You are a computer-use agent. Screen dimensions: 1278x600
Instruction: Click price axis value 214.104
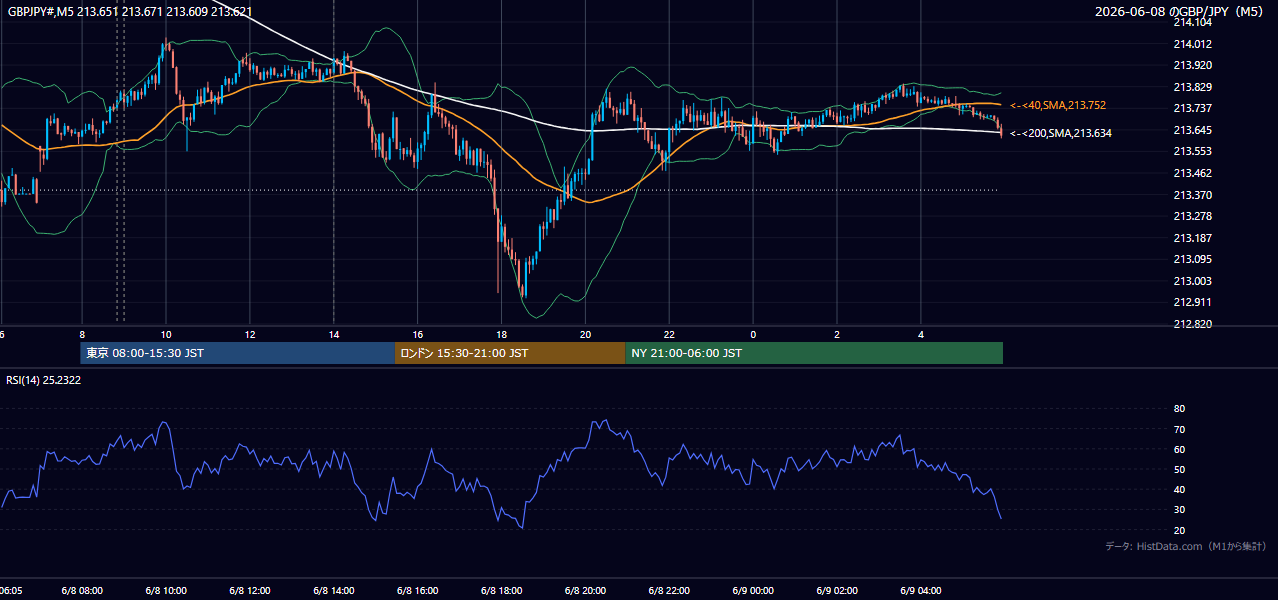click(1192, 22)
